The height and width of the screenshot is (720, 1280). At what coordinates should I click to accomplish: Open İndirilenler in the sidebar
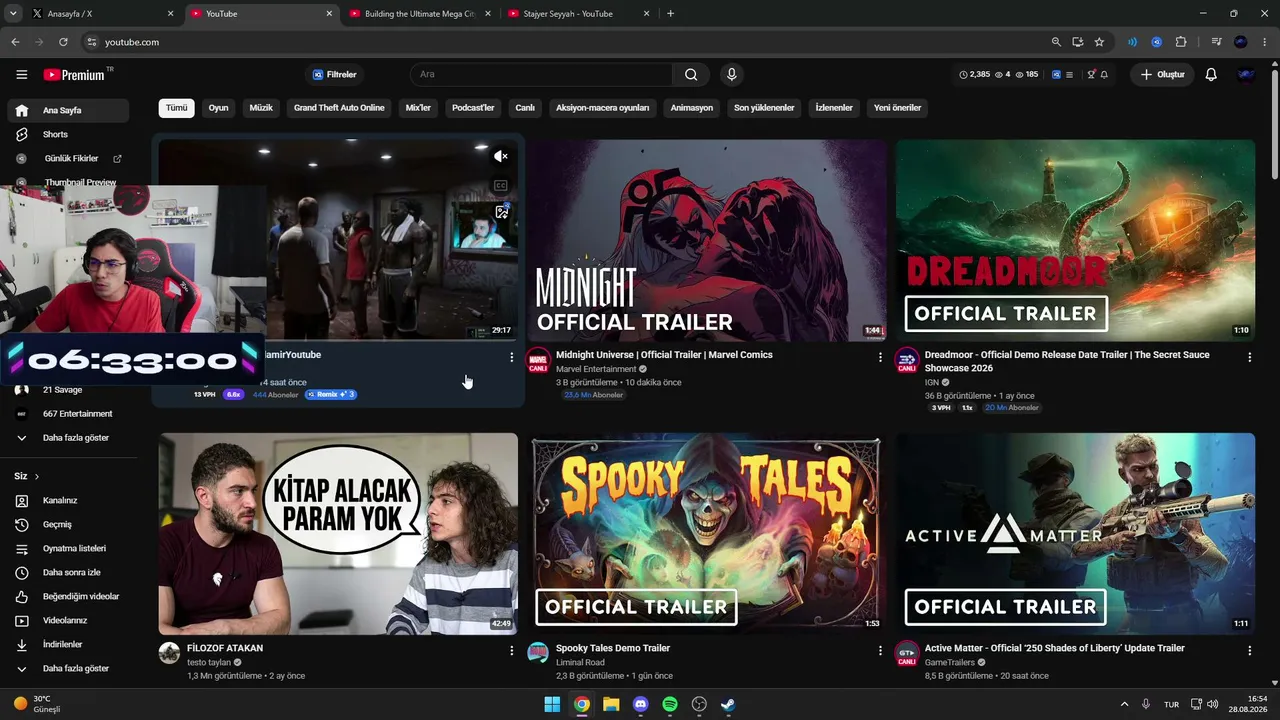pos(68,644)
